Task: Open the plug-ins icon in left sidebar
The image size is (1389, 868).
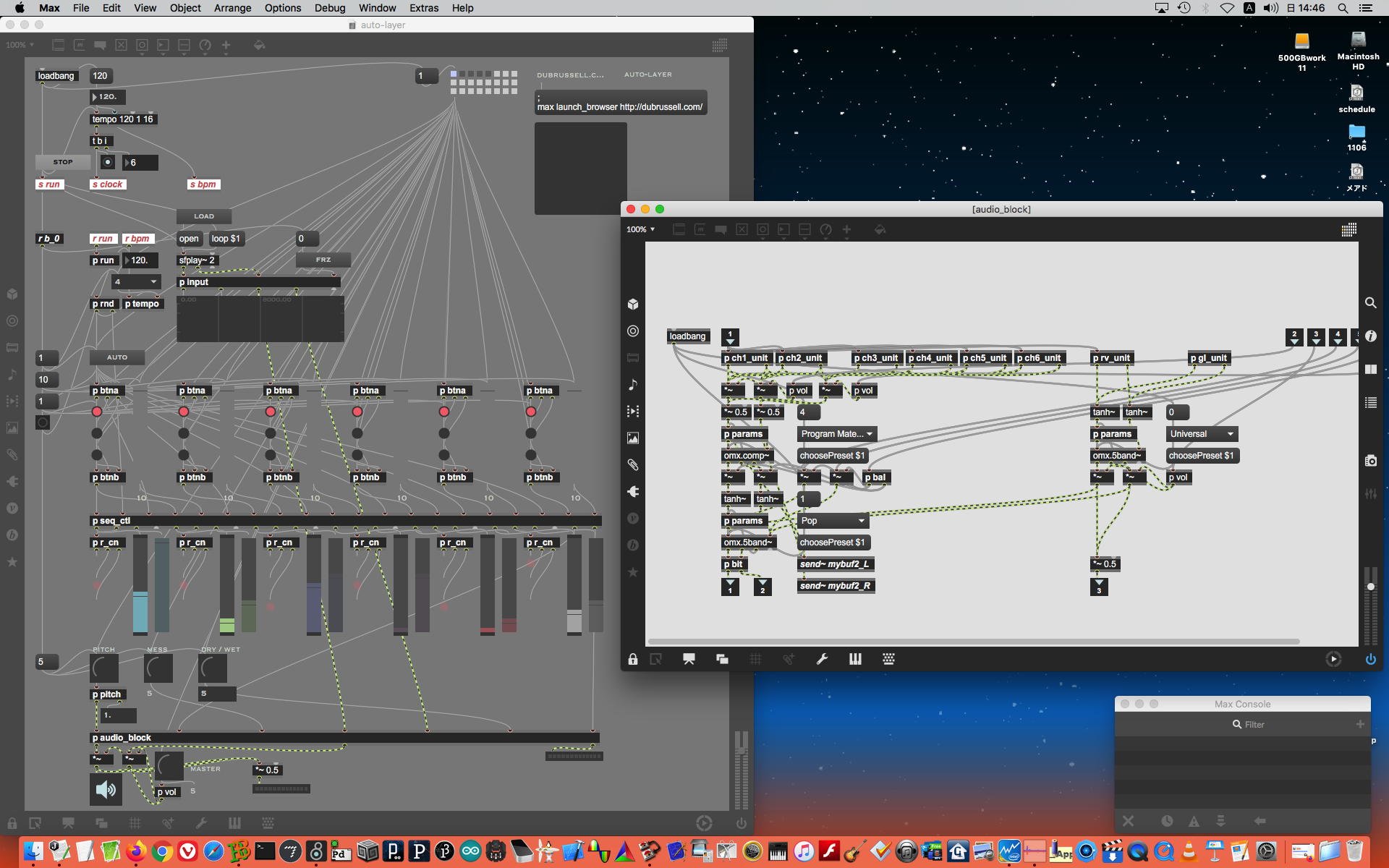Action: pyautogui.click(x=633, y=492)
